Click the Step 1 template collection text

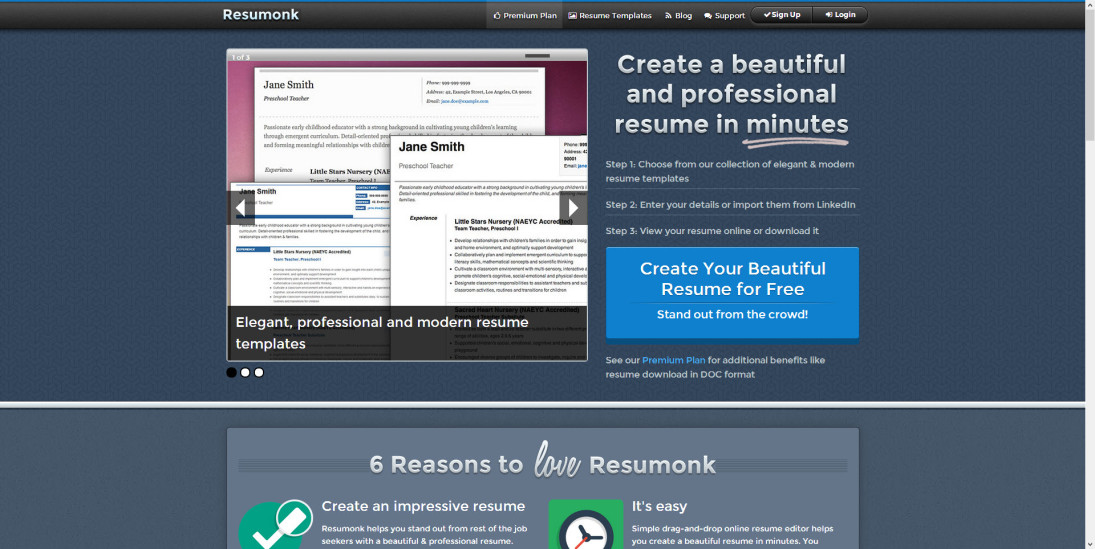coord(730,171)
